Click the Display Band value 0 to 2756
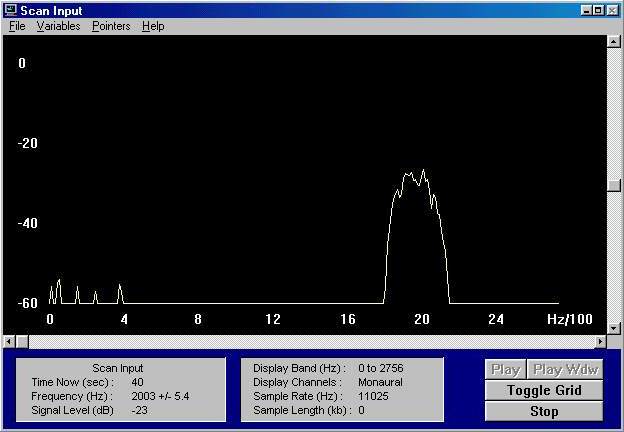 coord(380,368)
